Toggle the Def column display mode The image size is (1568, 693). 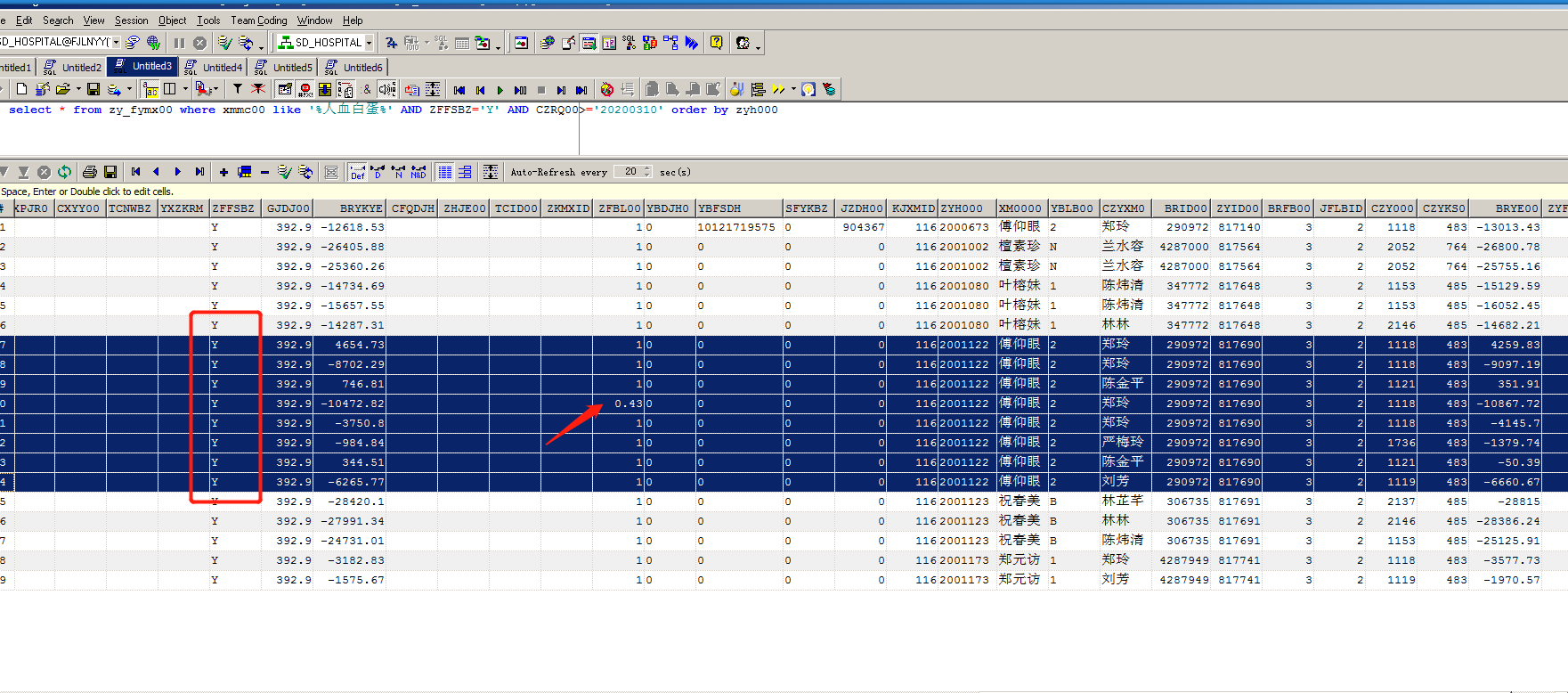357,172
